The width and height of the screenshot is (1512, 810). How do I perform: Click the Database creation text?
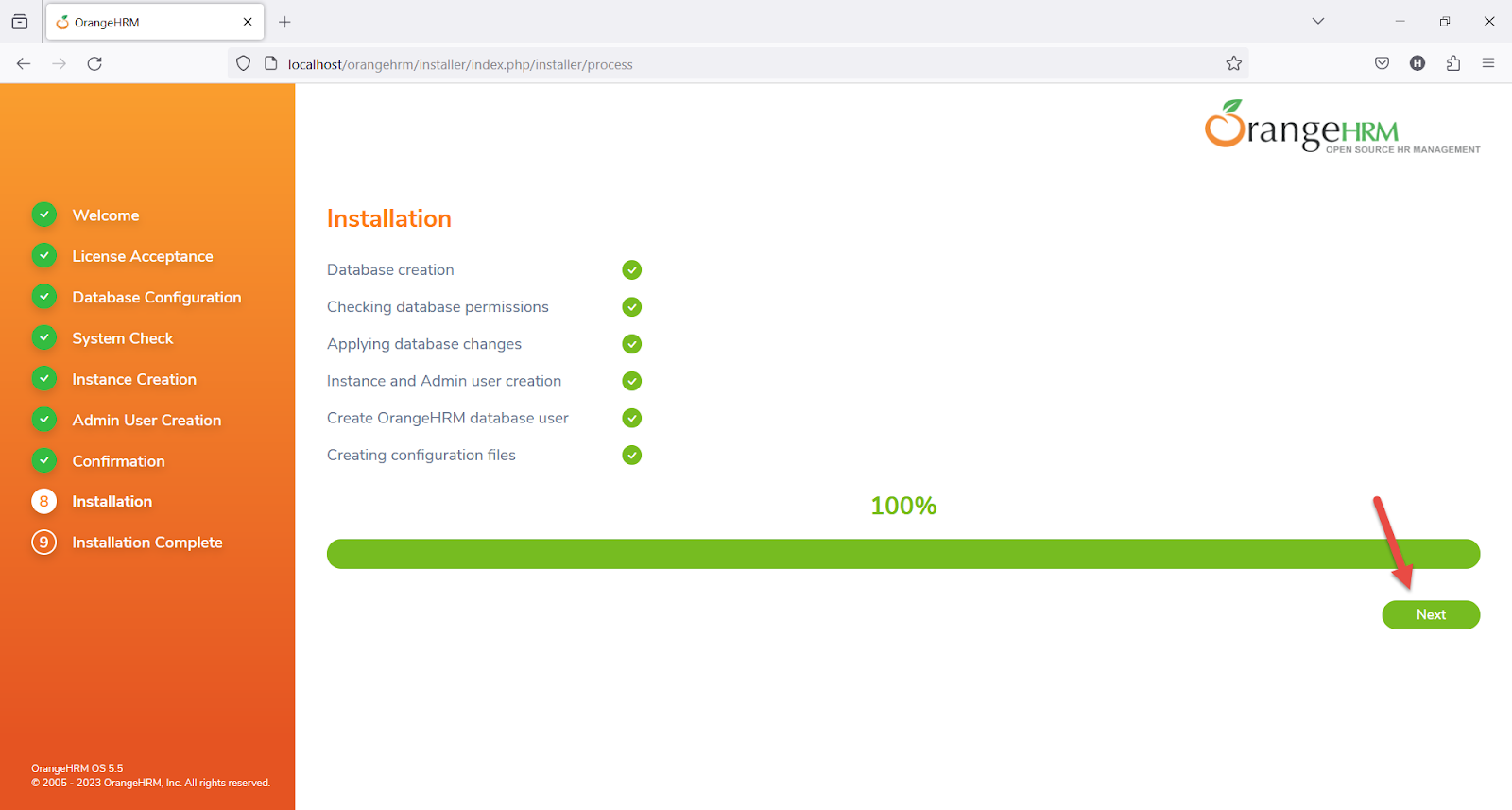390,269
